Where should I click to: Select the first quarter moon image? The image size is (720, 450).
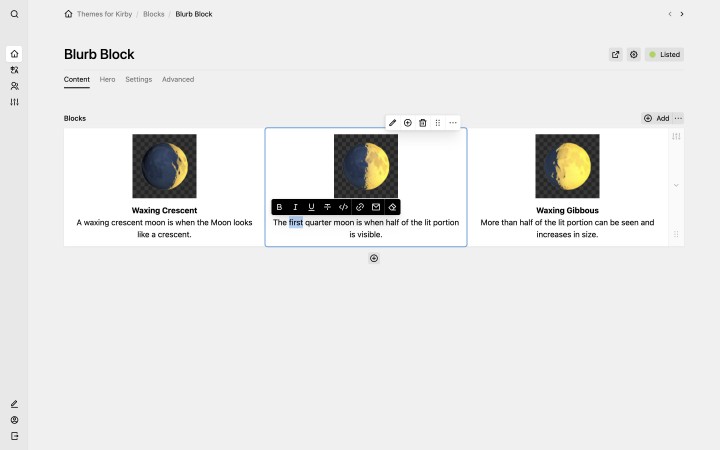pos(366,166)
